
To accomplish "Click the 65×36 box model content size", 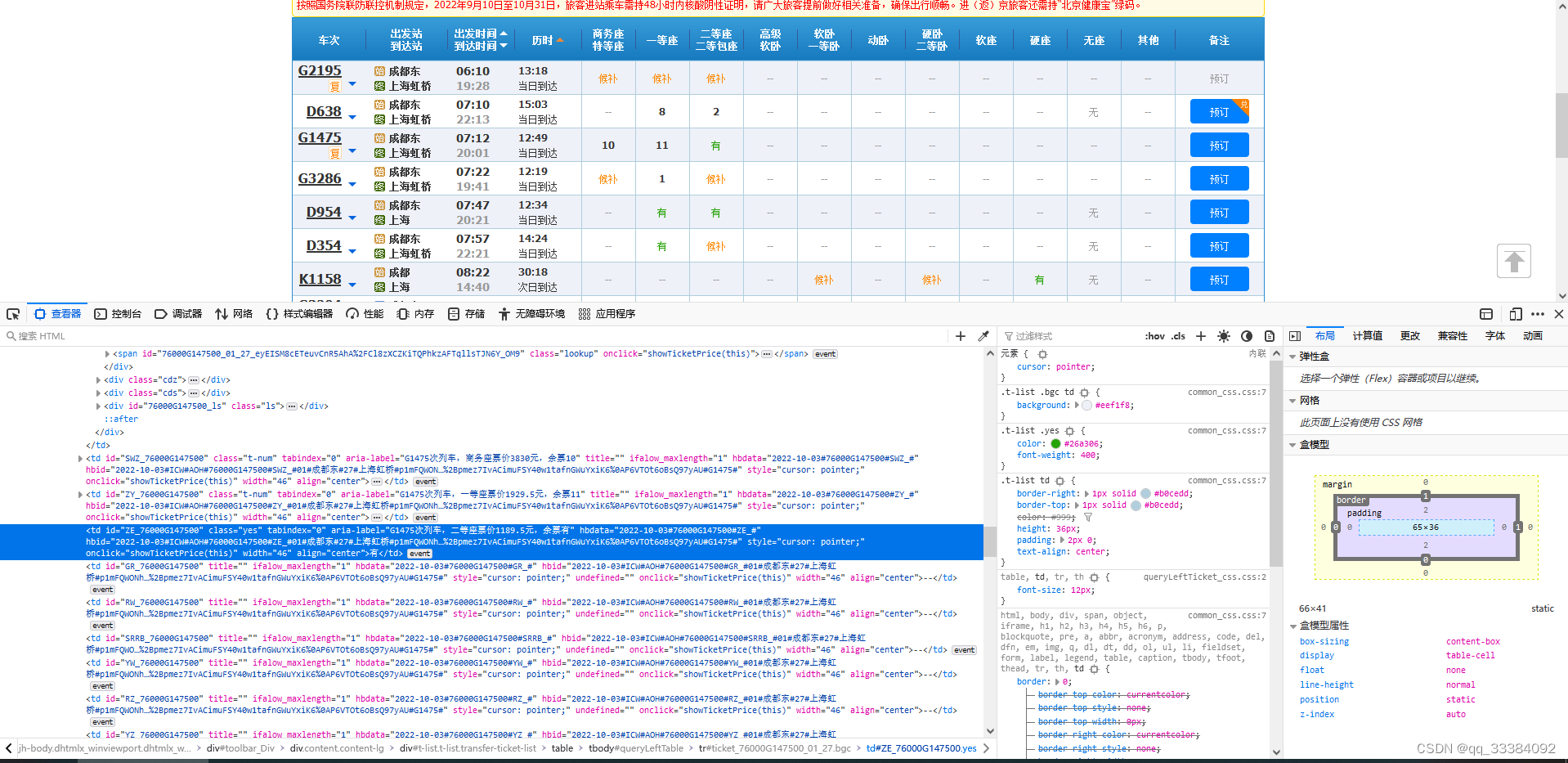I will click(1425, 527).
